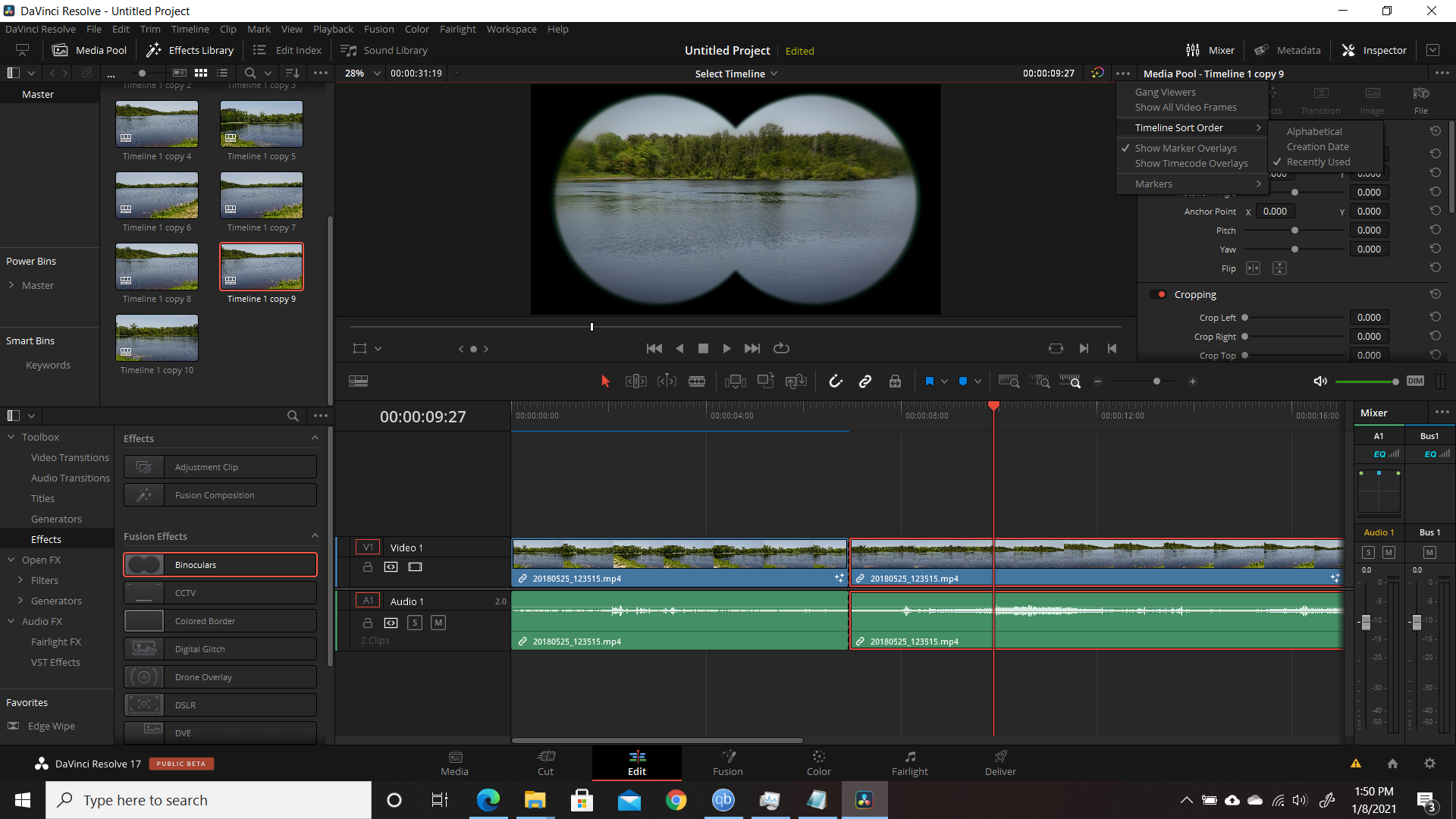Mute the Audio 1 track header

[438, 623]
